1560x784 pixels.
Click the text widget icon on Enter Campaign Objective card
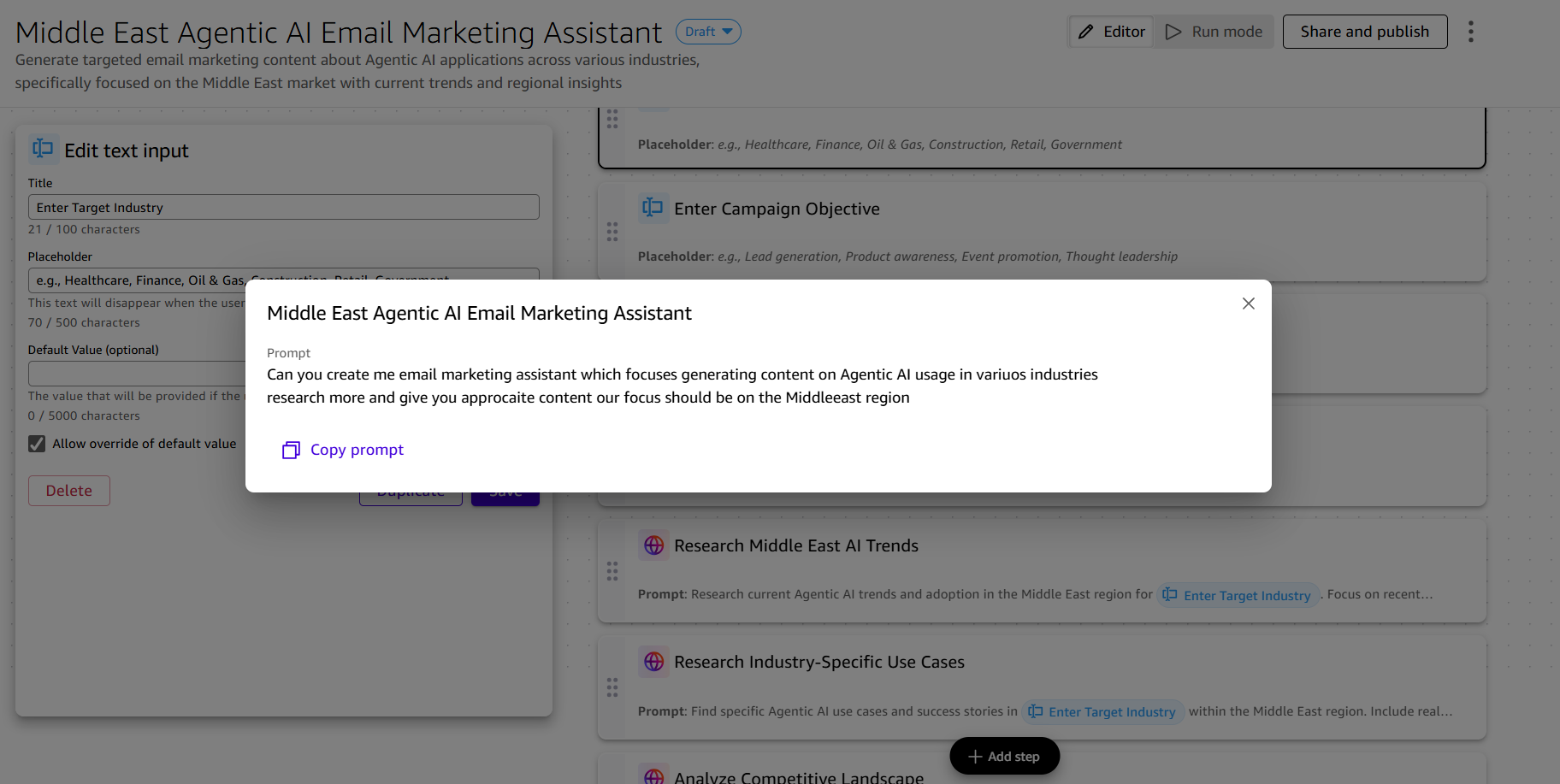click(653, 208)
